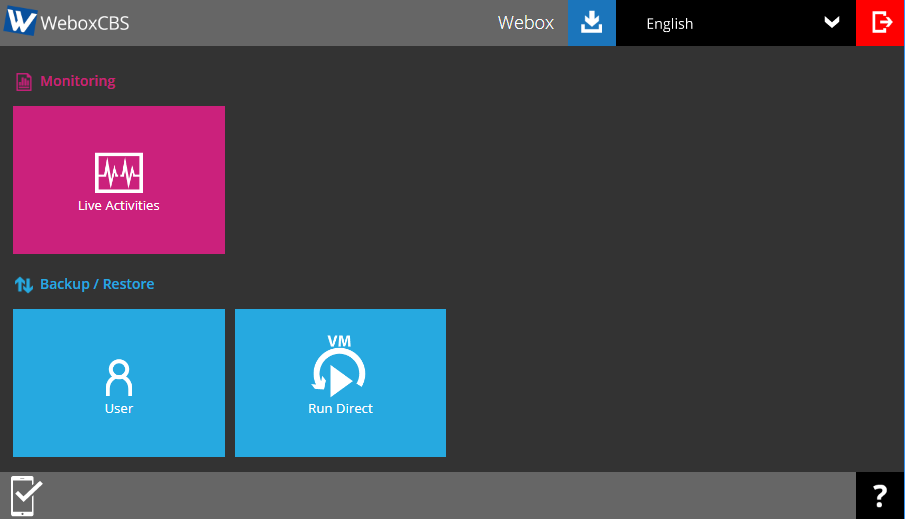
Task: Open the User tile via its label
Action: pyautogui.click(x=119, y=409)
